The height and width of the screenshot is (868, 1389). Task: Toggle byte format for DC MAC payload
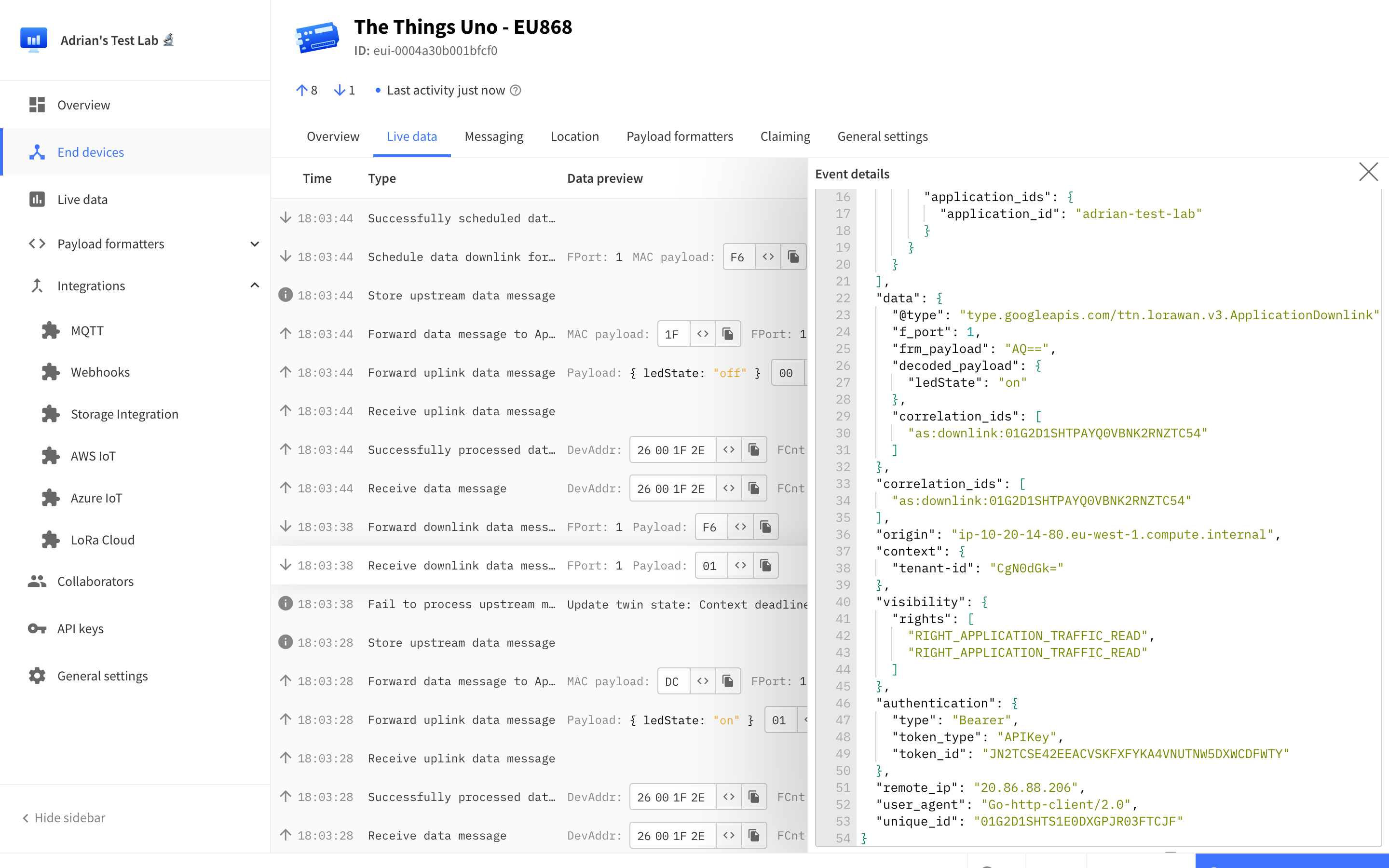[x=703, y=681]
